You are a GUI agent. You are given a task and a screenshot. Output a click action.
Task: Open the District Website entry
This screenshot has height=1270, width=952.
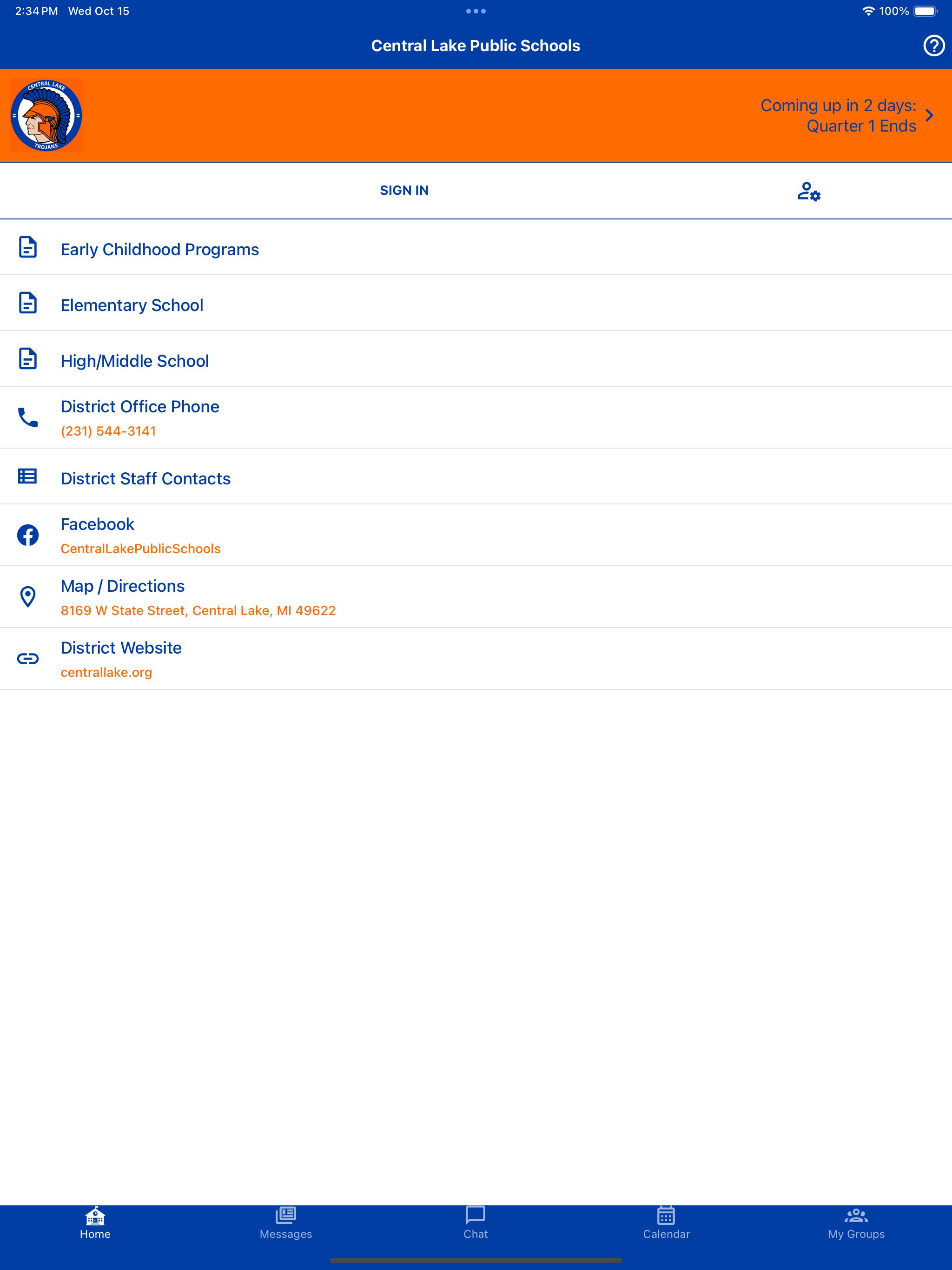tap(476, 659)
